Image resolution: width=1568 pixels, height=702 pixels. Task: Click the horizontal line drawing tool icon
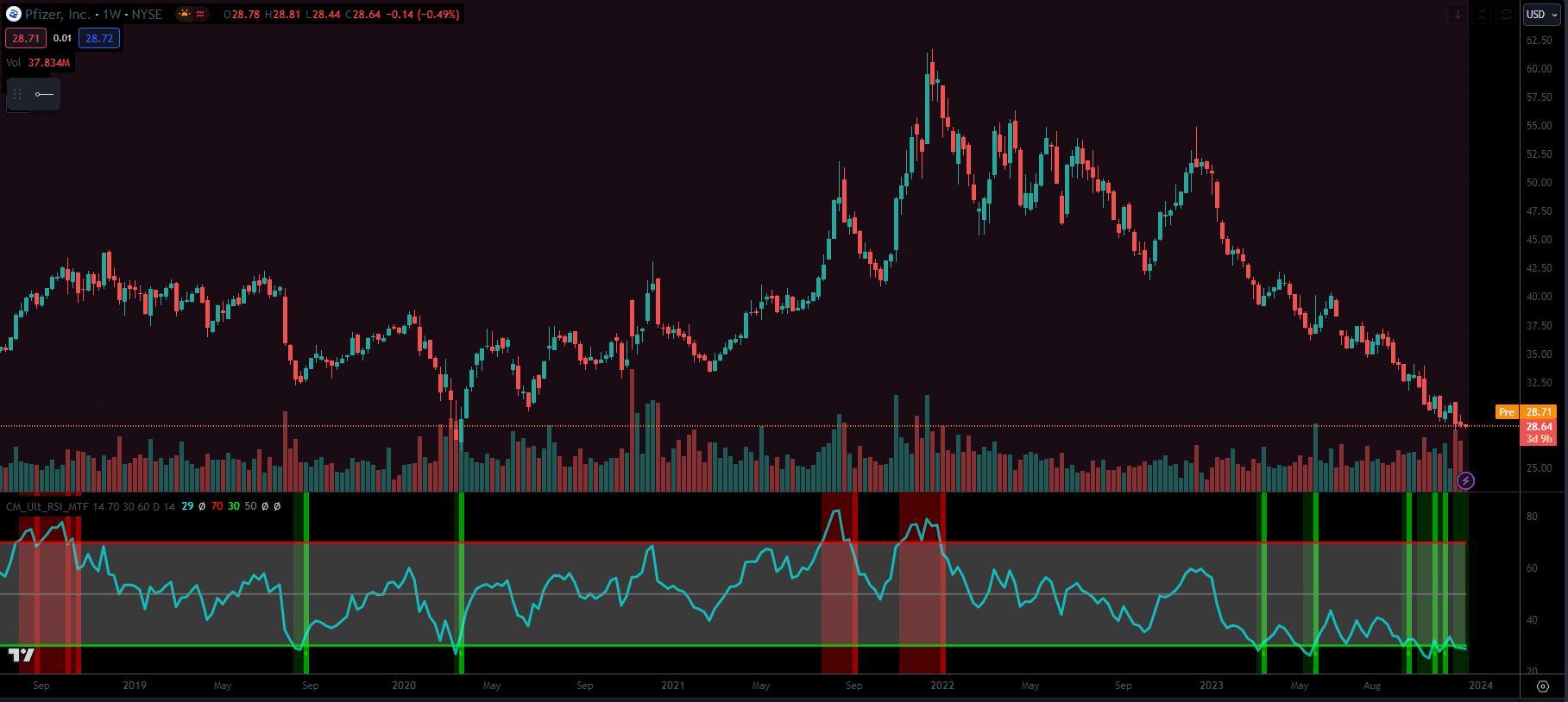(x=45, y=94)
